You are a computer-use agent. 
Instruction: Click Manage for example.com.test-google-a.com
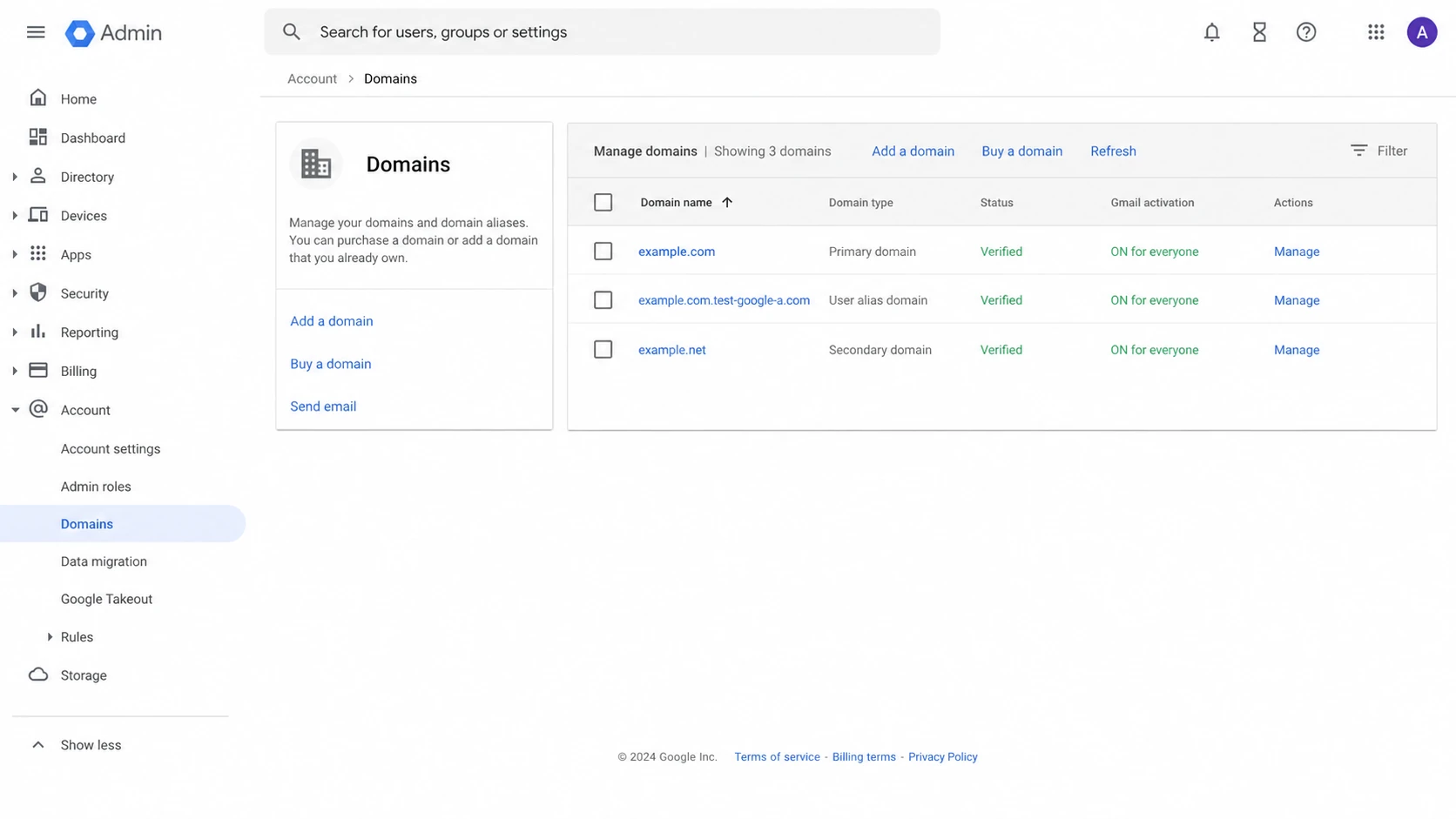[1297, 300]
